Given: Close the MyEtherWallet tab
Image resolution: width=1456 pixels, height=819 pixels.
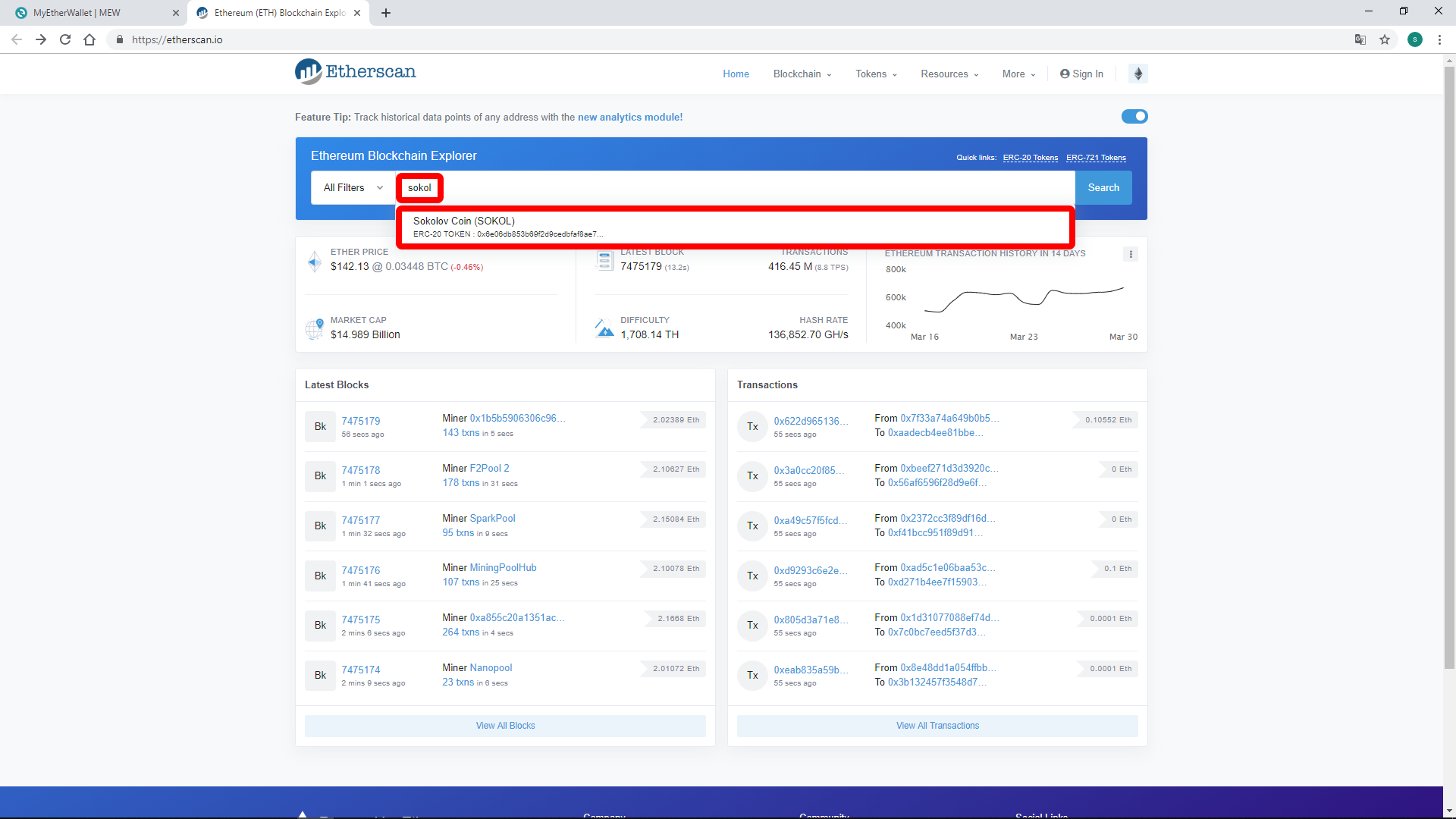Looking at the screenshot, I should click(176, 13).
